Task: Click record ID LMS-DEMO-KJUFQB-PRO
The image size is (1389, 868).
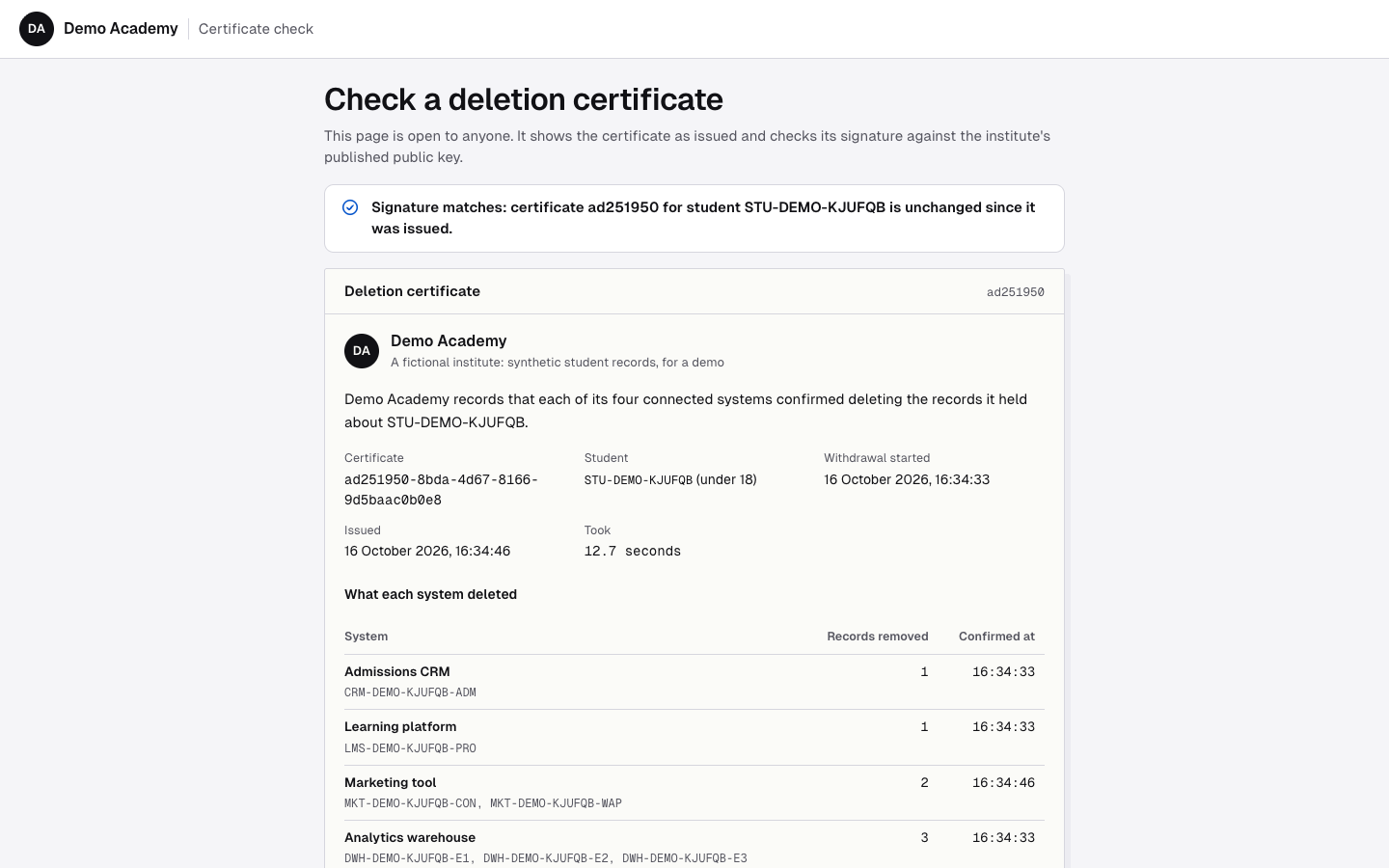Action: [410, 748]
